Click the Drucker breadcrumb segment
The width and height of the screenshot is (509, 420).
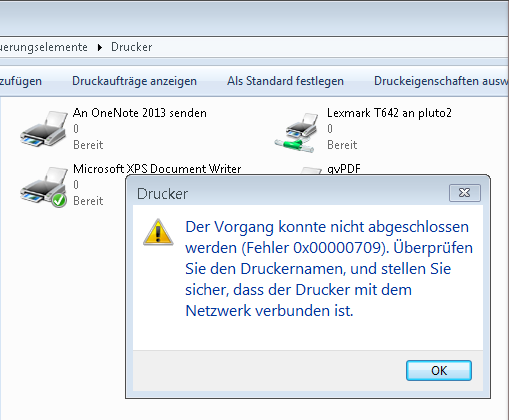coord(132,47)
